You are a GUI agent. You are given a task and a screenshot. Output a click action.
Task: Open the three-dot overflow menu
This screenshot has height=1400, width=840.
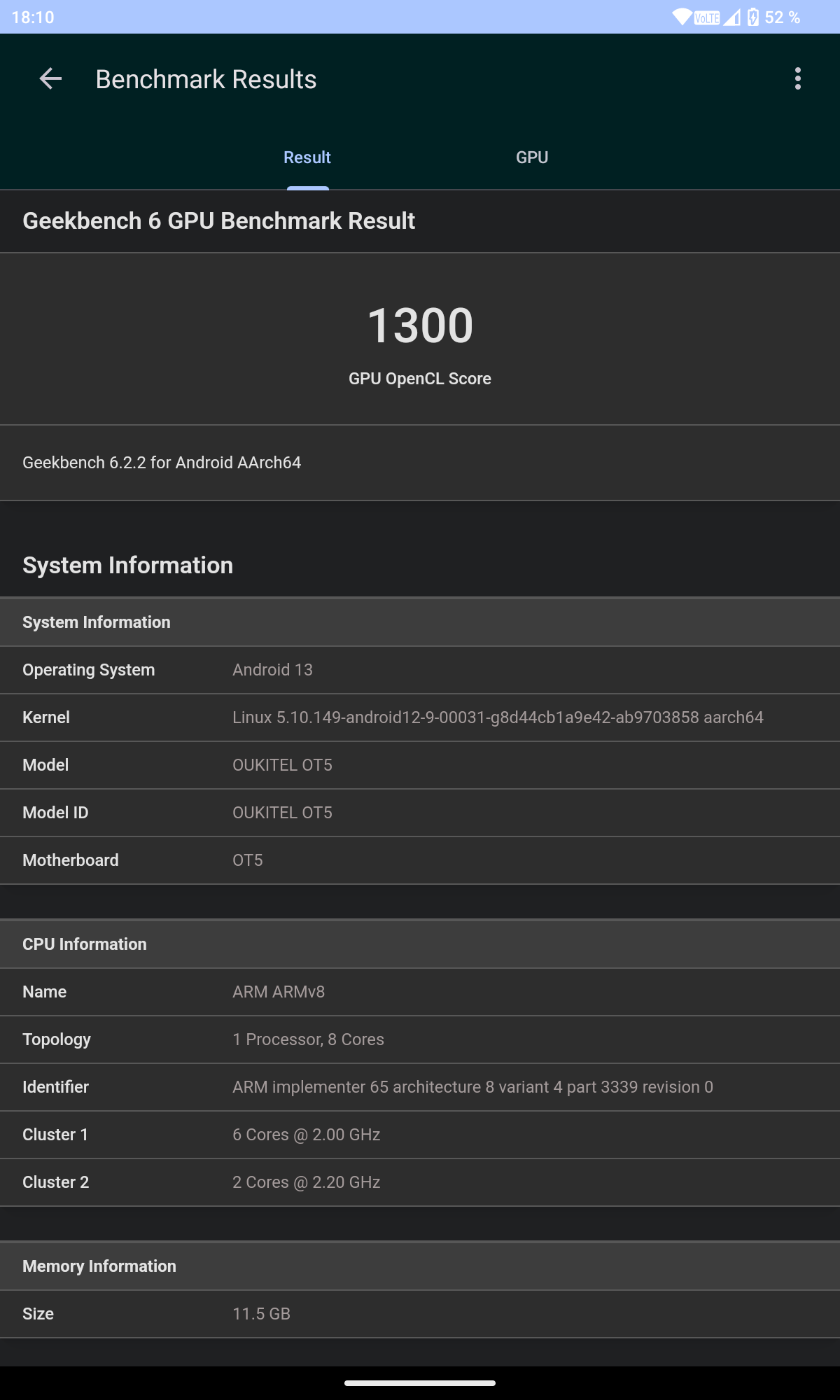click(797, 79)
